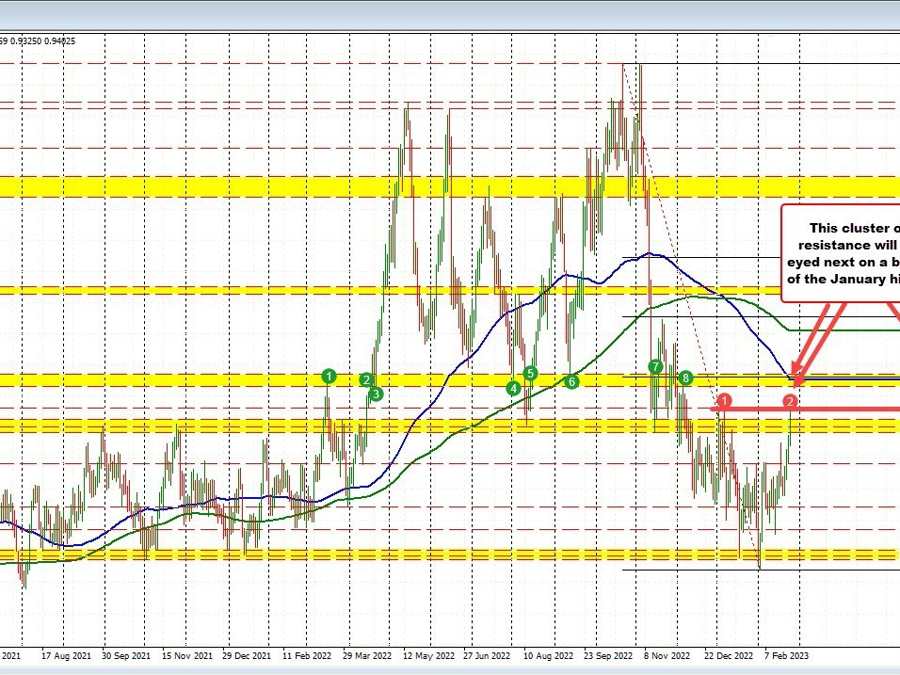Click green circle marker number 7
Viewport: 900px width, 675px height.
(x=656, y=367)
